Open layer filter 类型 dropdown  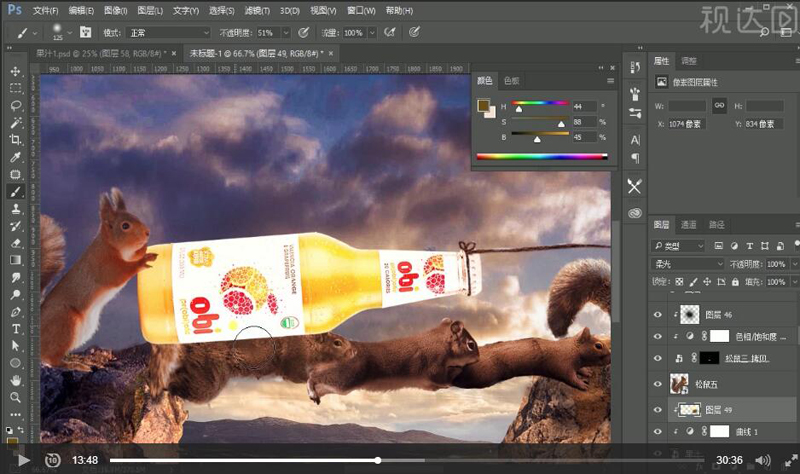coord(678,246)
